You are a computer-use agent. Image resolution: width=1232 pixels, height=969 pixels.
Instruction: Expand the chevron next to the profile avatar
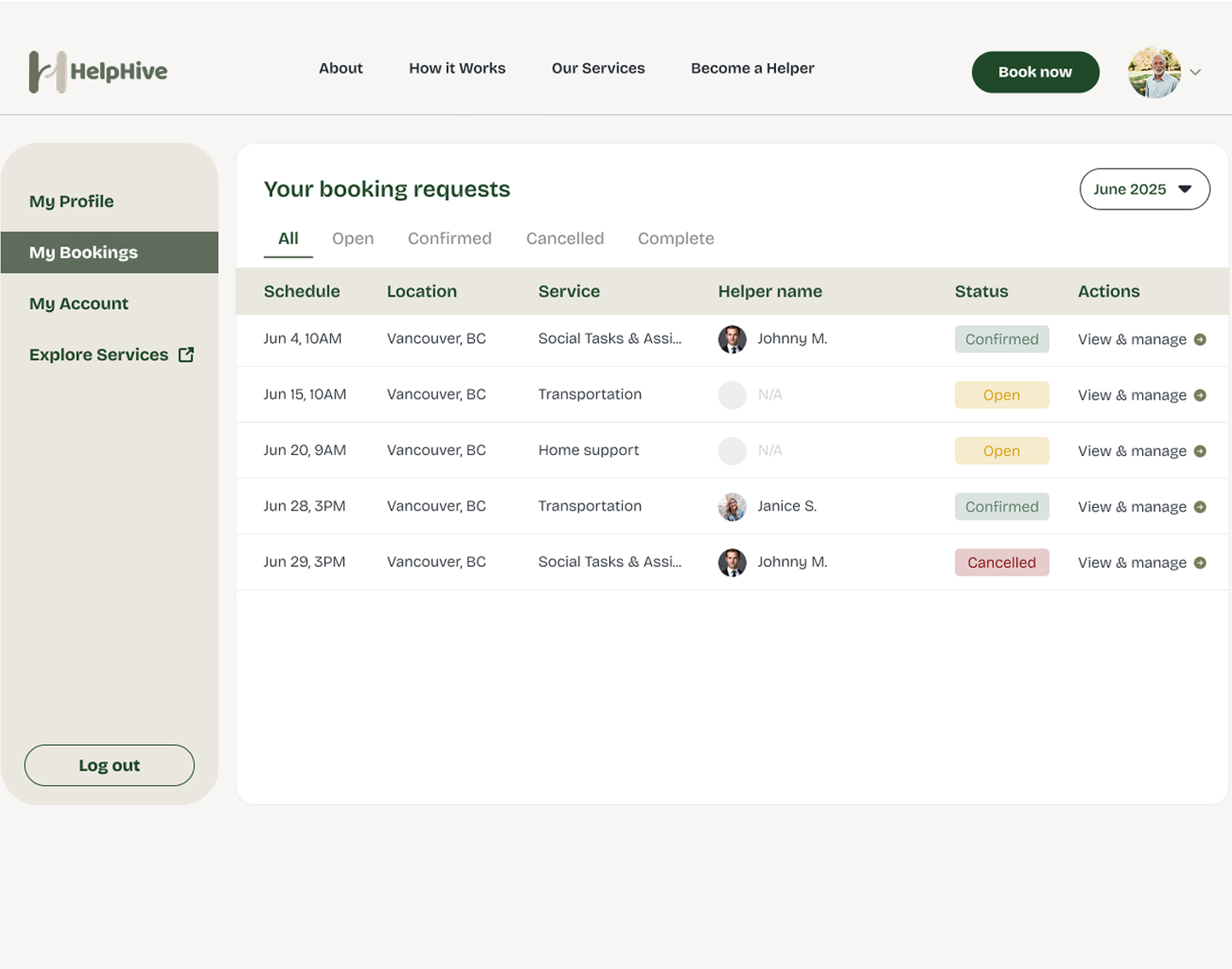coord(1195,73)
